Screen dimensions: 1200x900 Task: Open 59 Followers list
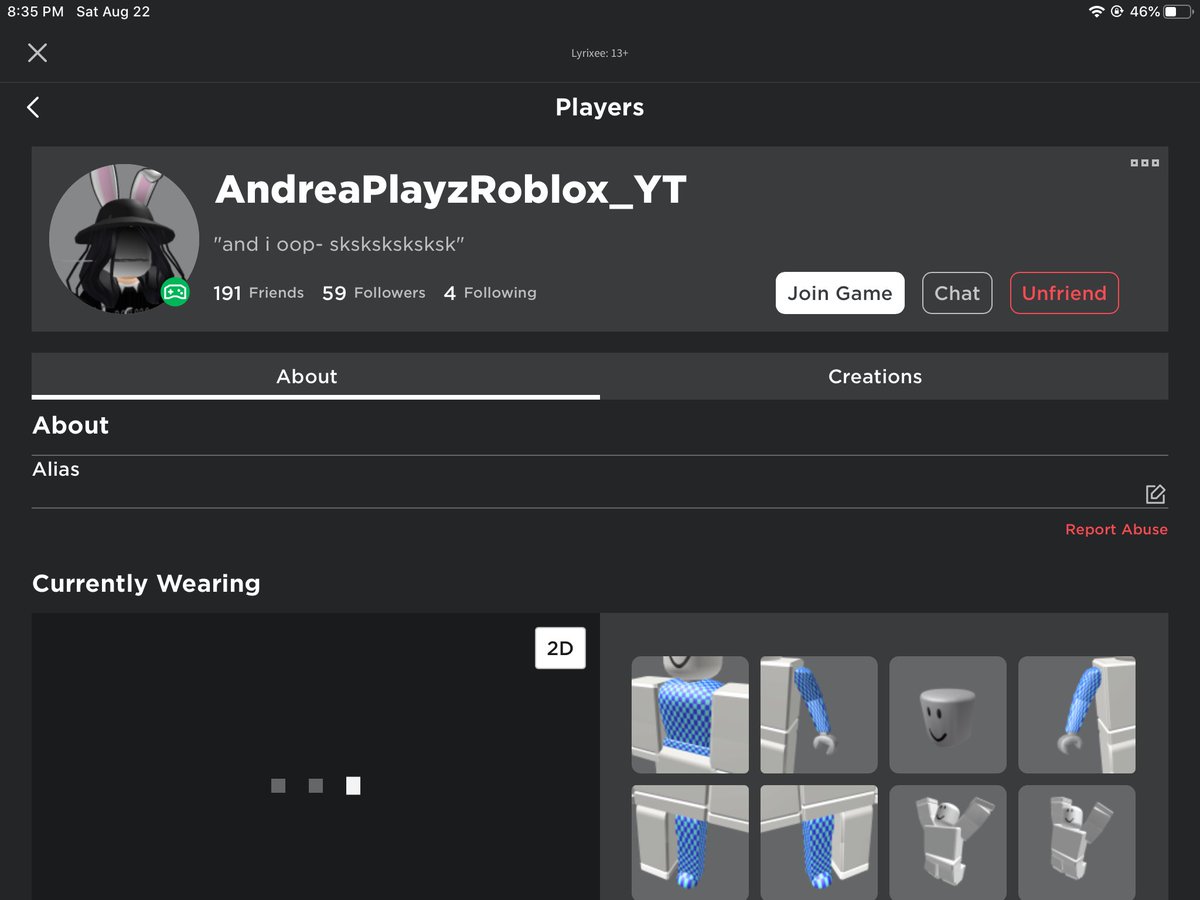tap(373, 293)
